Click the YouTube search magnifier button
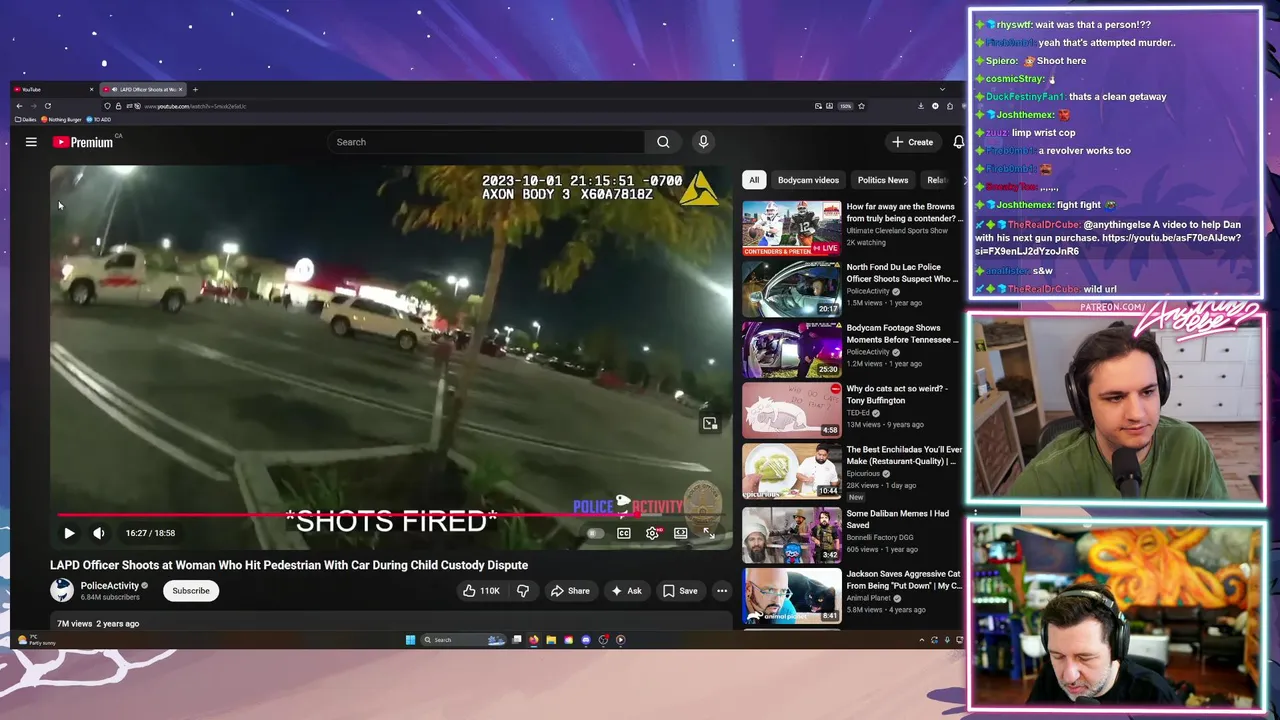The image size is (1280, 720). 663,142
